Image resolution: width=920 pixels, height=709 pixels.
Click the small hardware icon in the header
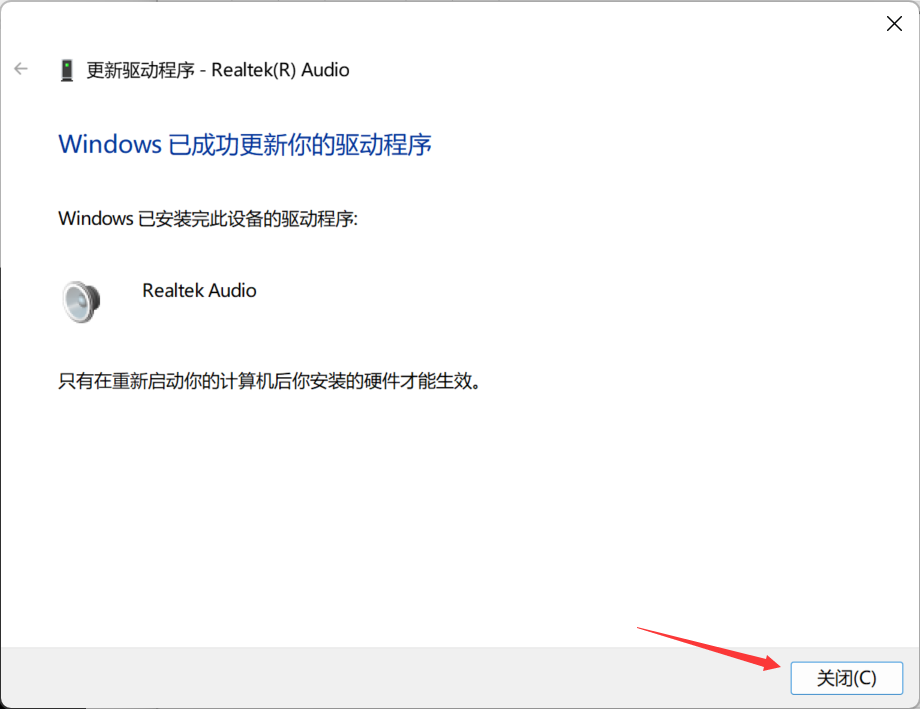click(x=66, y=70)
